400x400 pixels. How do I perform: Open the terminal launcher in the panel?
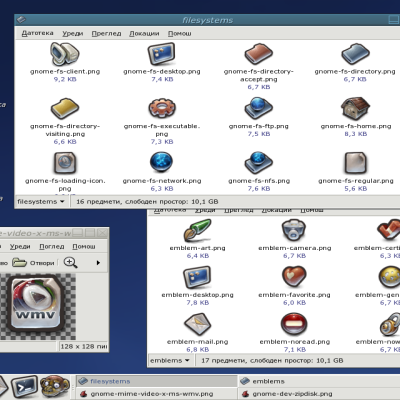click(25, 387)
